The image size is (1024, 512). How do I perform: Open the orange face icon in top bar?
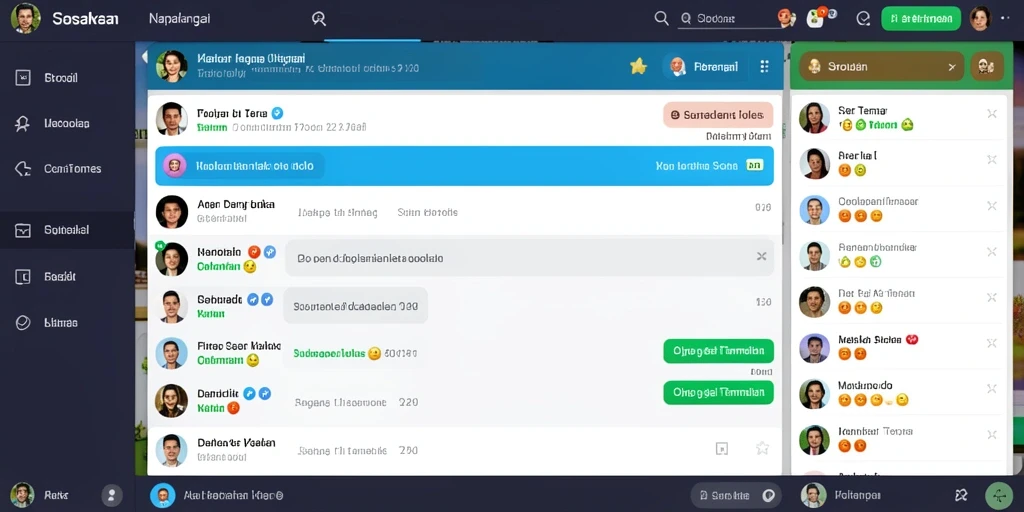[x=787, y=18]
